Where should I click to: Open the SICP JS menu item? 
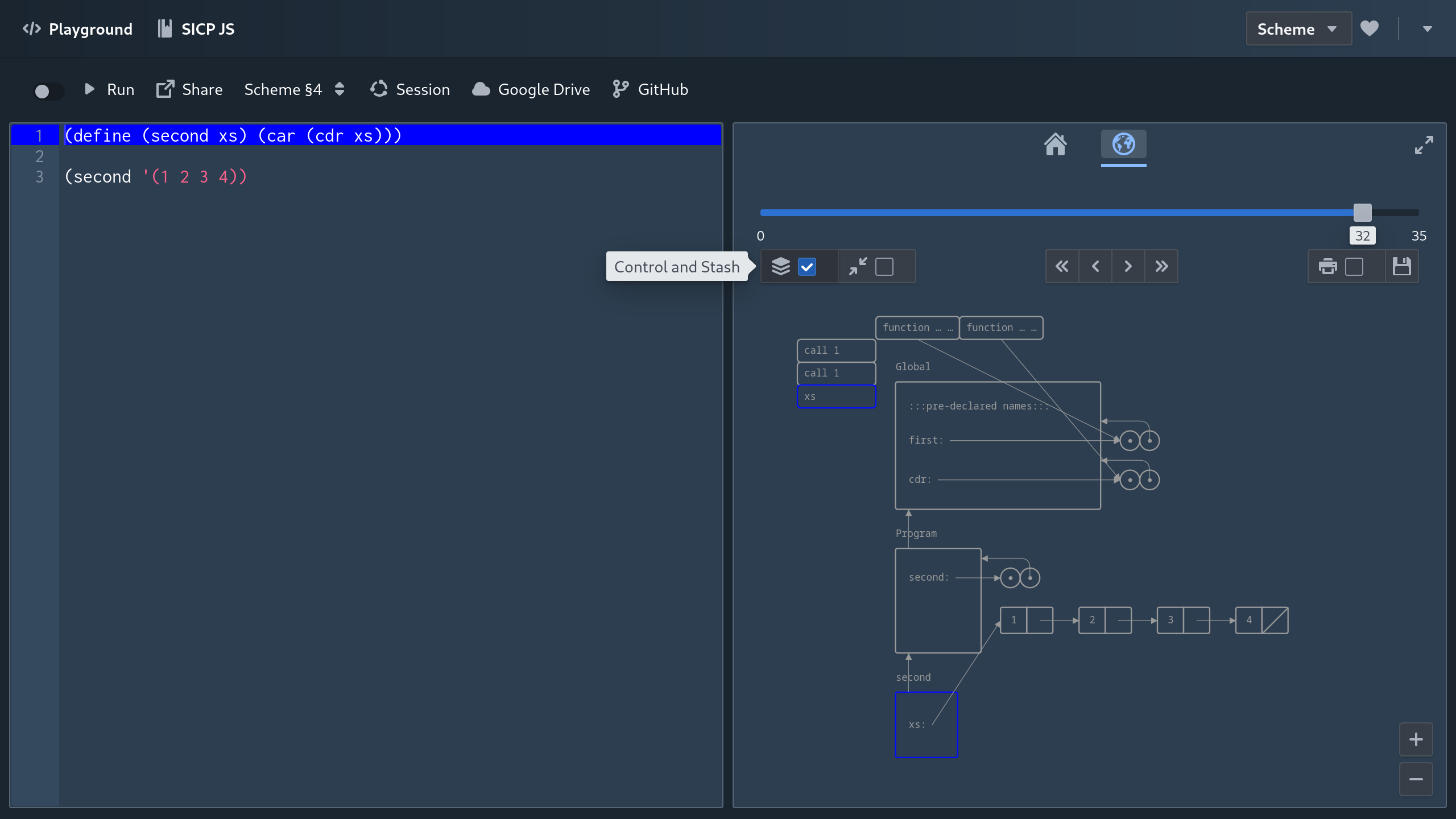click(196, 29)
